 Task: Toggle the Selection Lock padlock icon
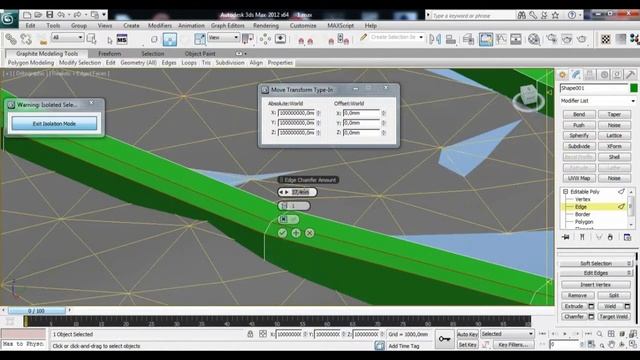click(250, 334)
